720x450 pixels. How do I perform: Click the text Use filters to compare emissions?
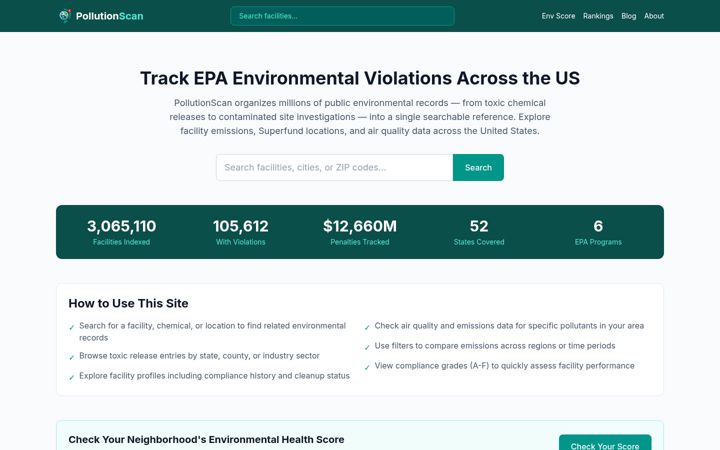pos(495,345)
